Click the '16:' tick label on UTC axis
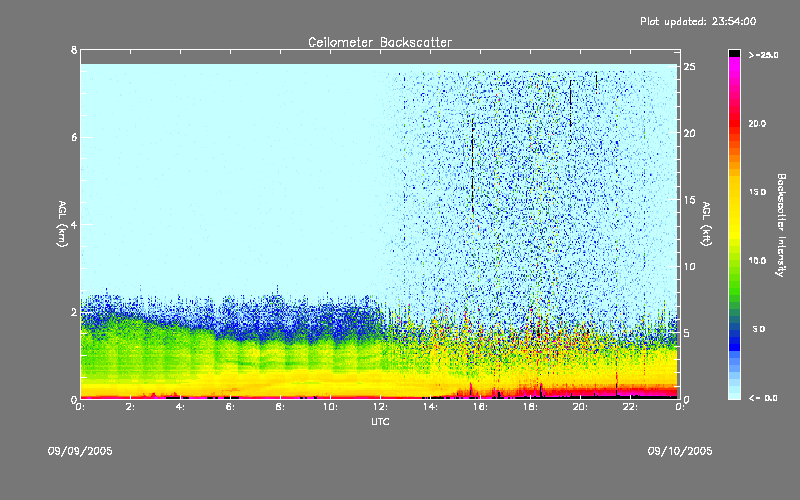This screenshot has width=800, height=500. click(x=480, y=407)
